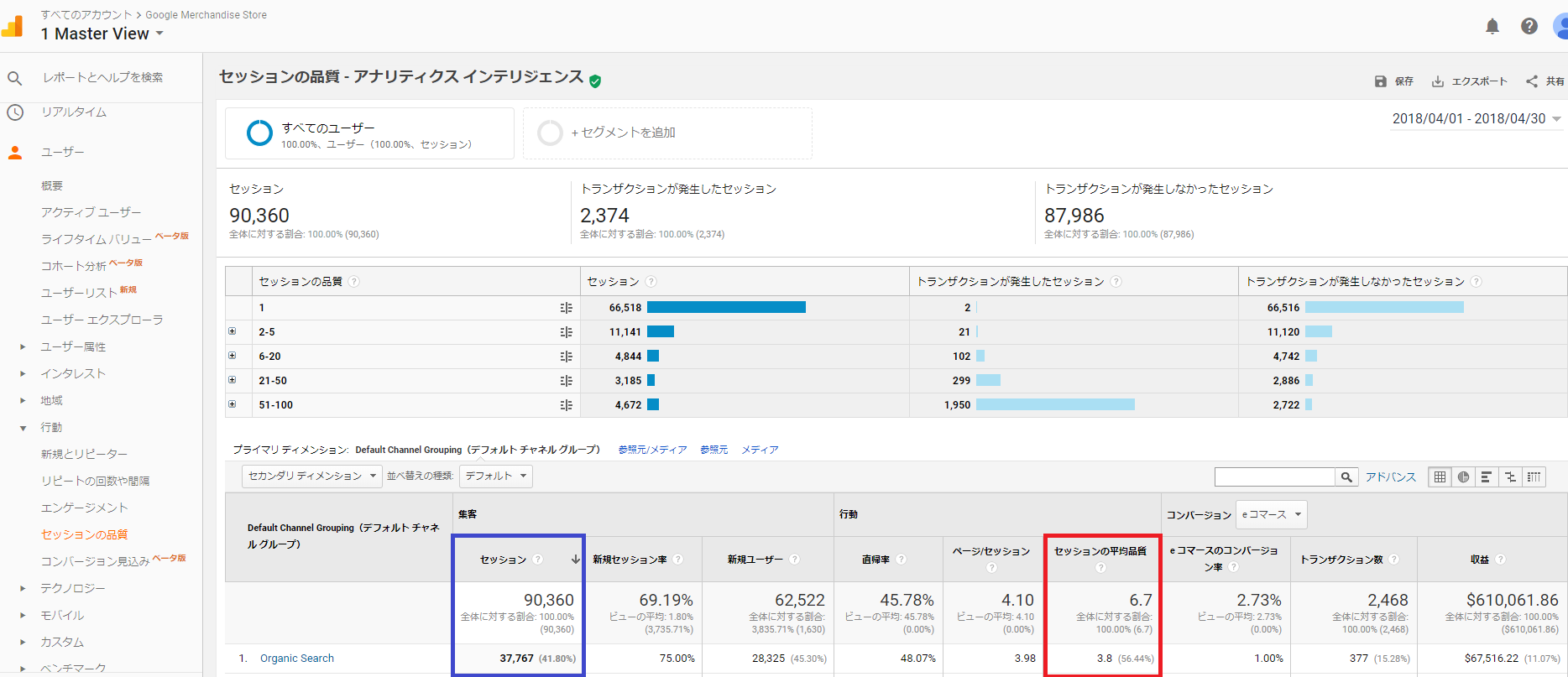Open 概要 in the sidebar
The image size is (1568, 677).
tap(52, 186)
